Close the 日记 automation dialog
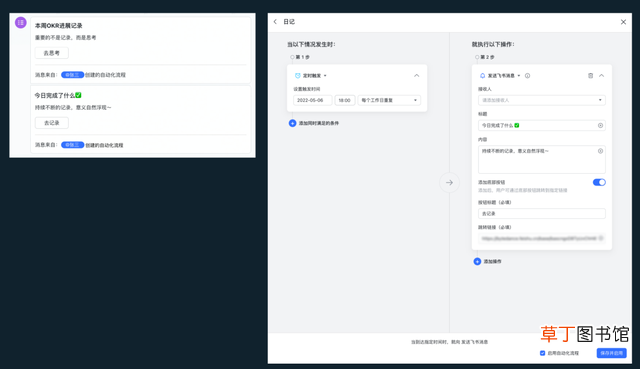This screenshot has height=369, width=640. click(x=623, y=22)
